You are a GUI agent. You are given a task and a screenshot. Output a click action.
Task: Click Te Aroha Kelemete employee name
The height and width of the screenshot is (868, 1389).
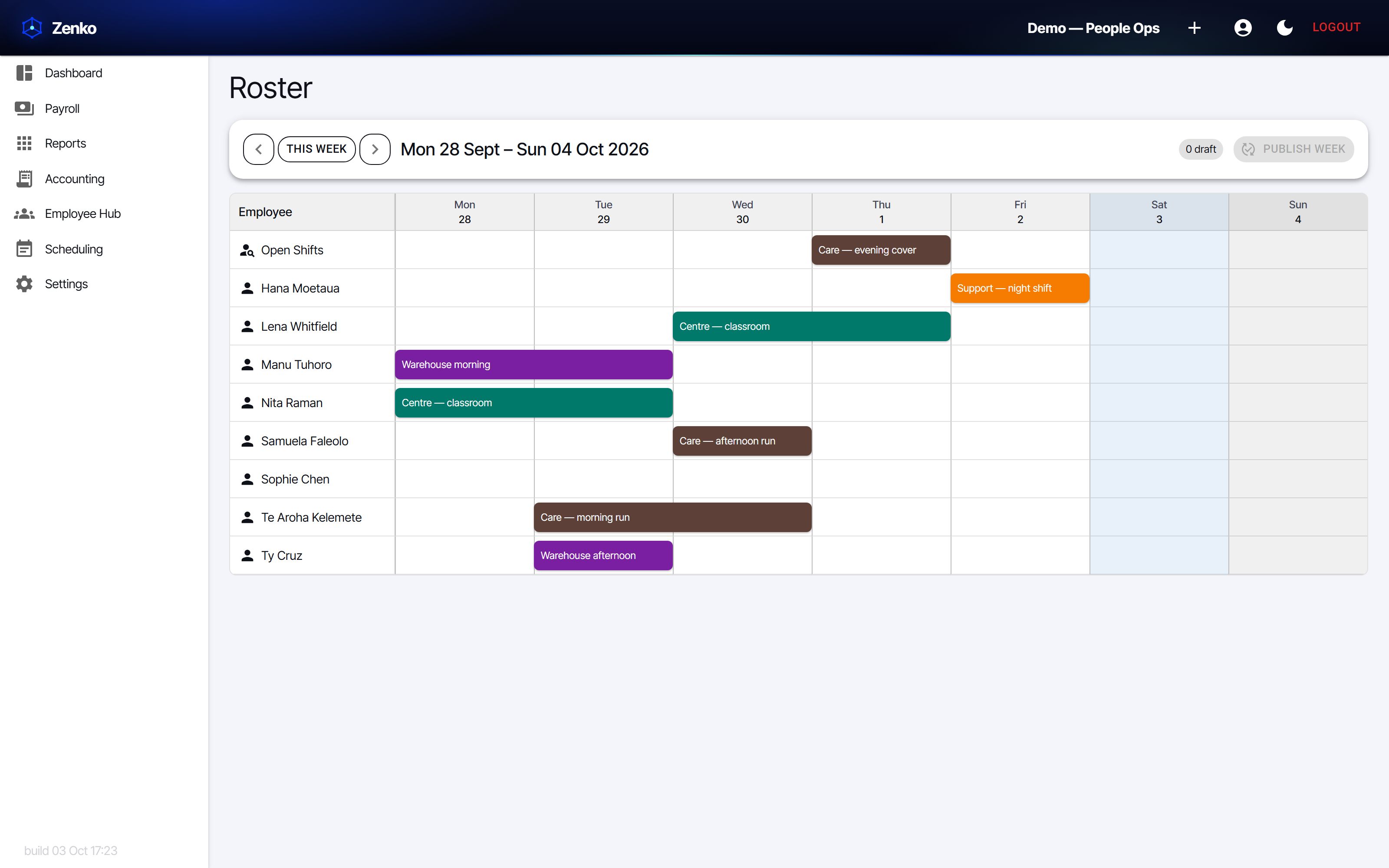[311, 517]
